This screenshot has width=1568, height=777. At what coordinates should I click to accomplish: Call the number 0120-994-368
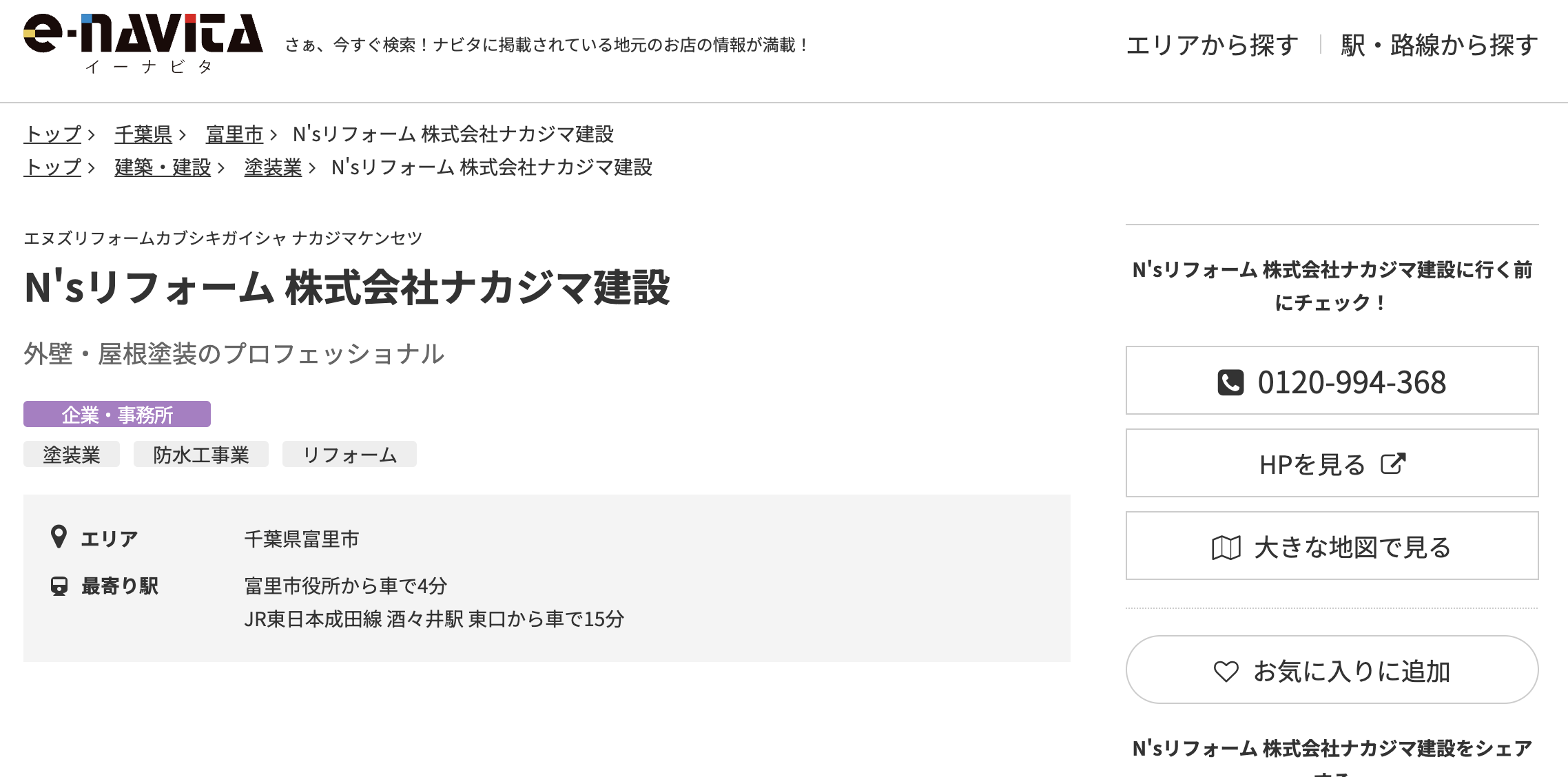point(1350,382)
